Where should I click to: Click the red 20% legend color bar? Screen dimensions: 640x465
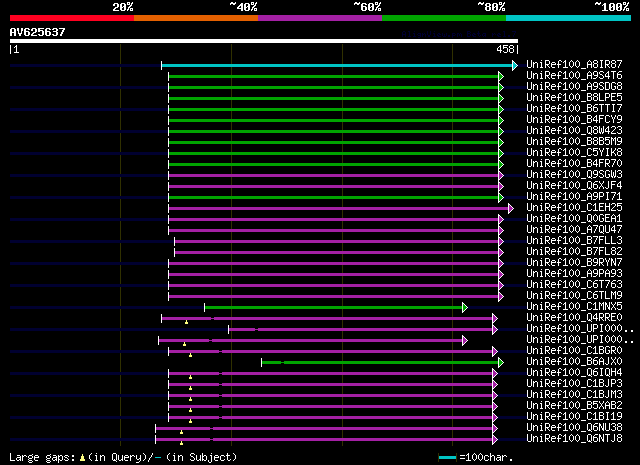tap(72, 18)
